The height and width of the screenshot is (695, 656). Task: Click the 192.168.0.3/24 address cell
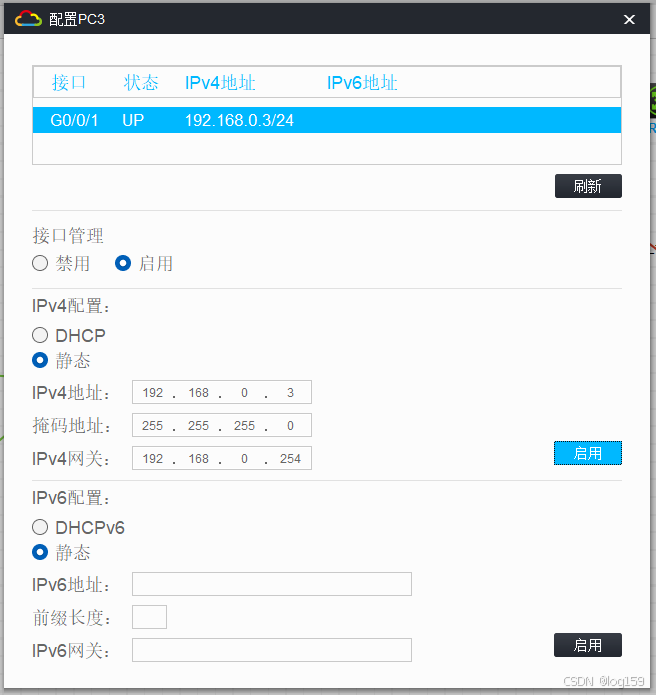pyautogui.click(x=239, y=121)
